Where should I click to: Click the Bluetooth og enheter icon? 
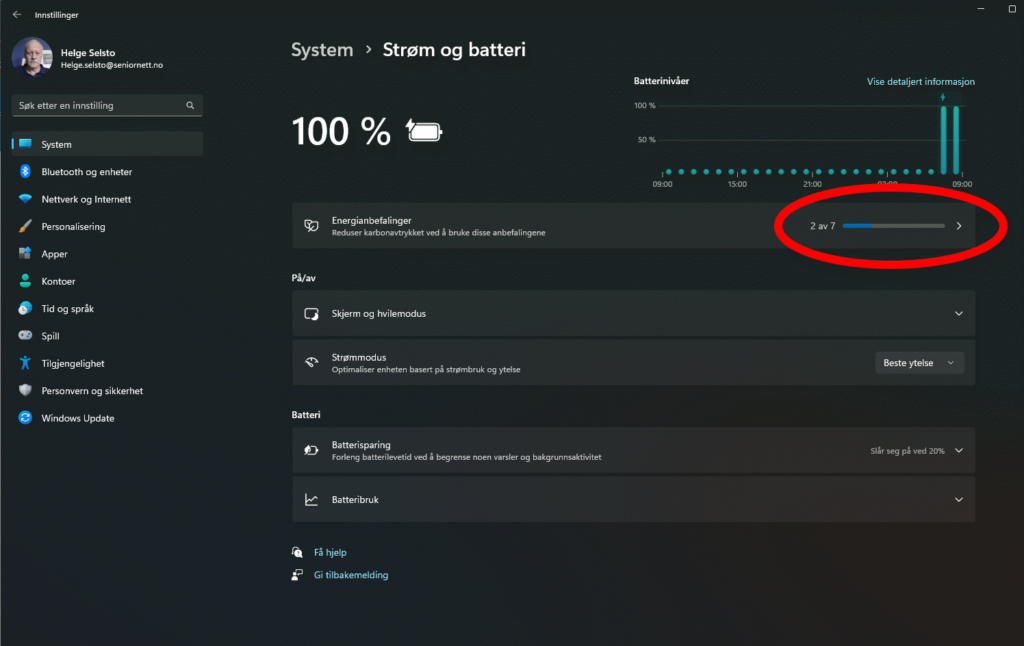(x=25, y=172)
